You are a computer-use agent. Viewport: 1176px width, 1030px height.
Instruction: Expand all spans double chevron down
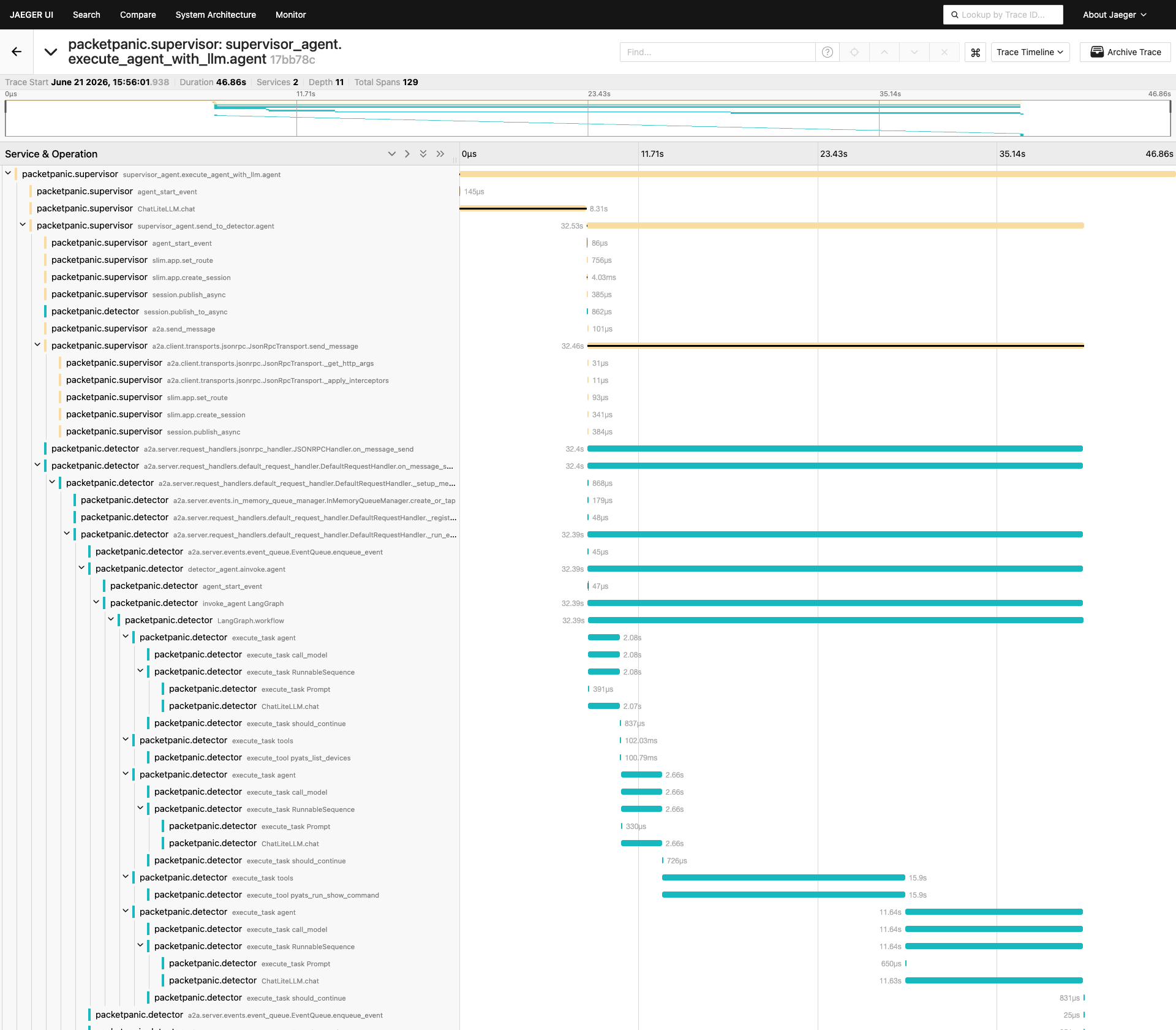click(423, 154)
